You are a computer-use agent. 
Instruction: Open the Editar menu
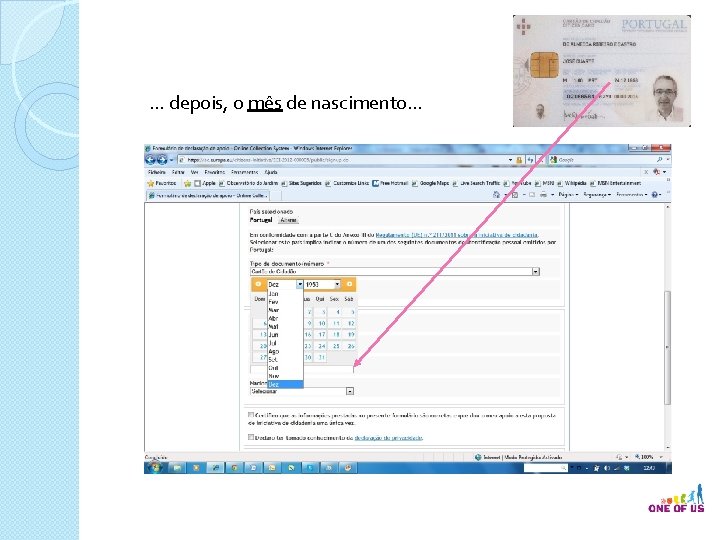(x=178, y=172)
